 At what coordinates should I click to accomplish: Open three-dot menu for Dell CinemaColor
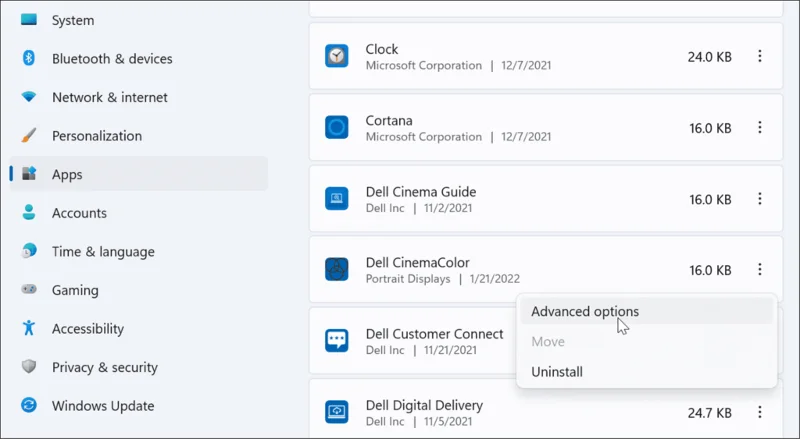[x=760, y=270]
